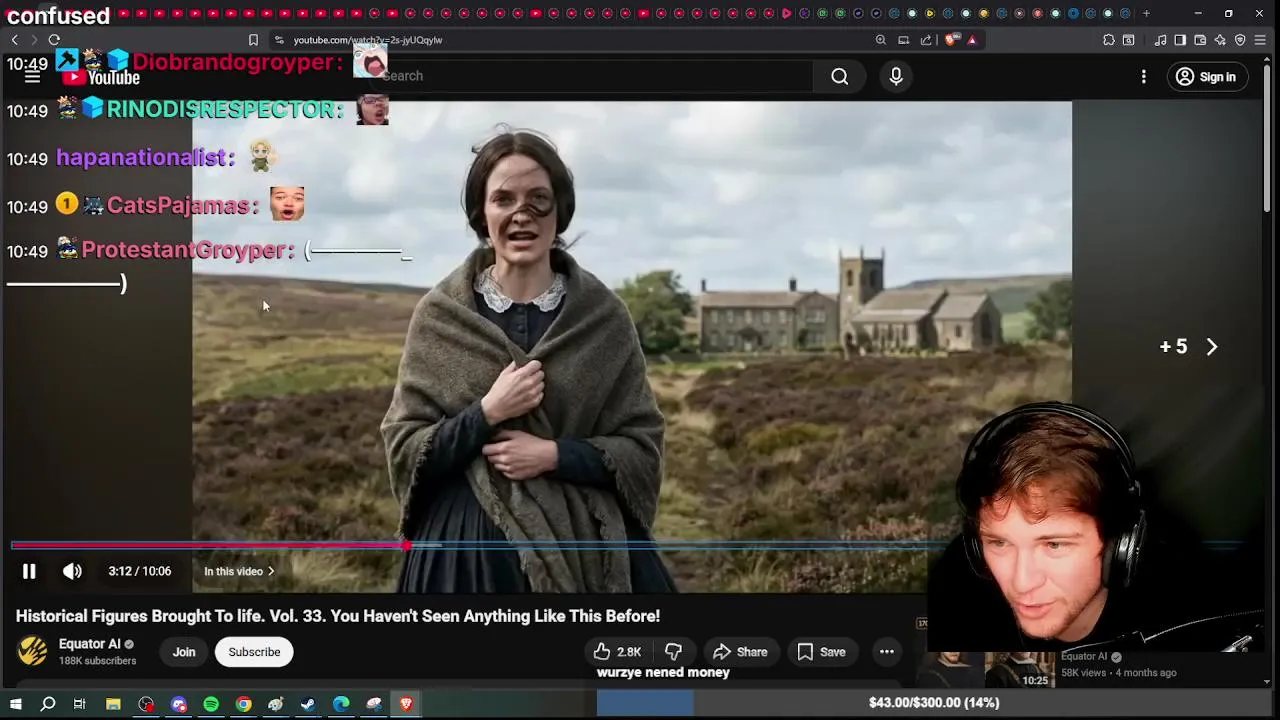Open Windows taskbar search

click(47, 704)
